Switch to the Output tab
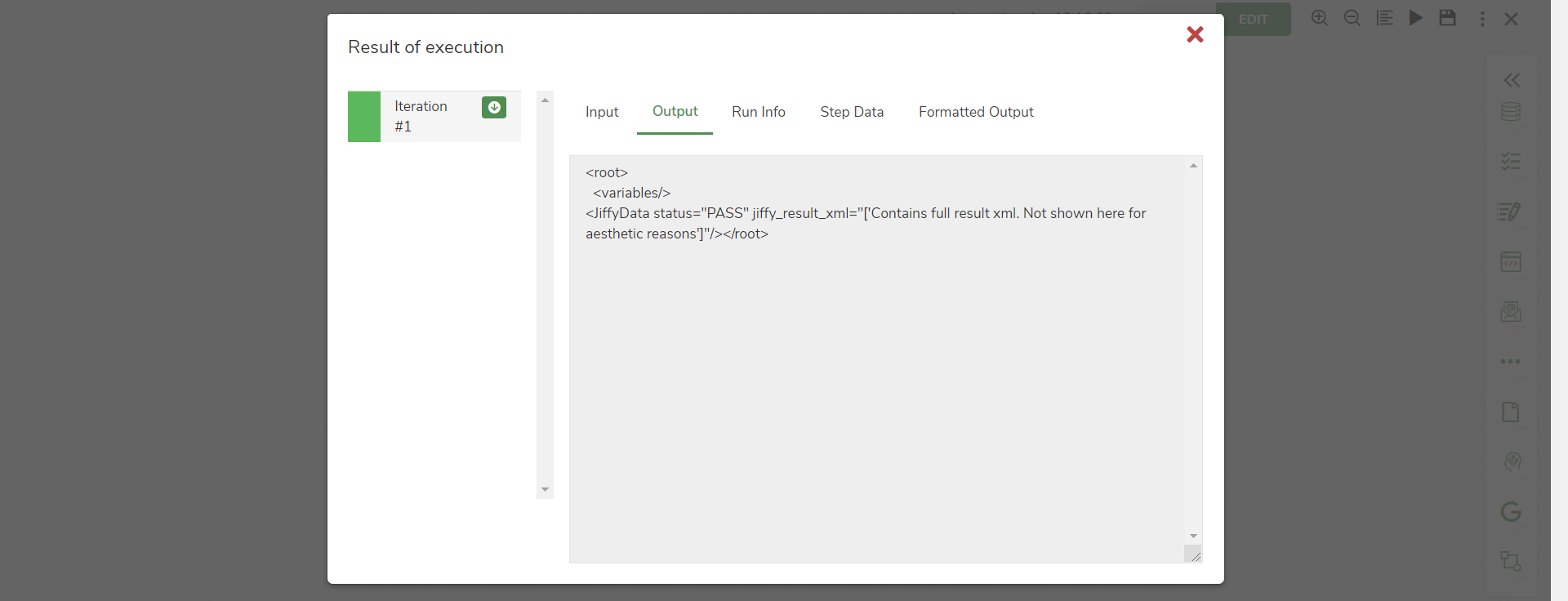The width and height of the screenshot is (1568, 601). click(x=675, y=112)
